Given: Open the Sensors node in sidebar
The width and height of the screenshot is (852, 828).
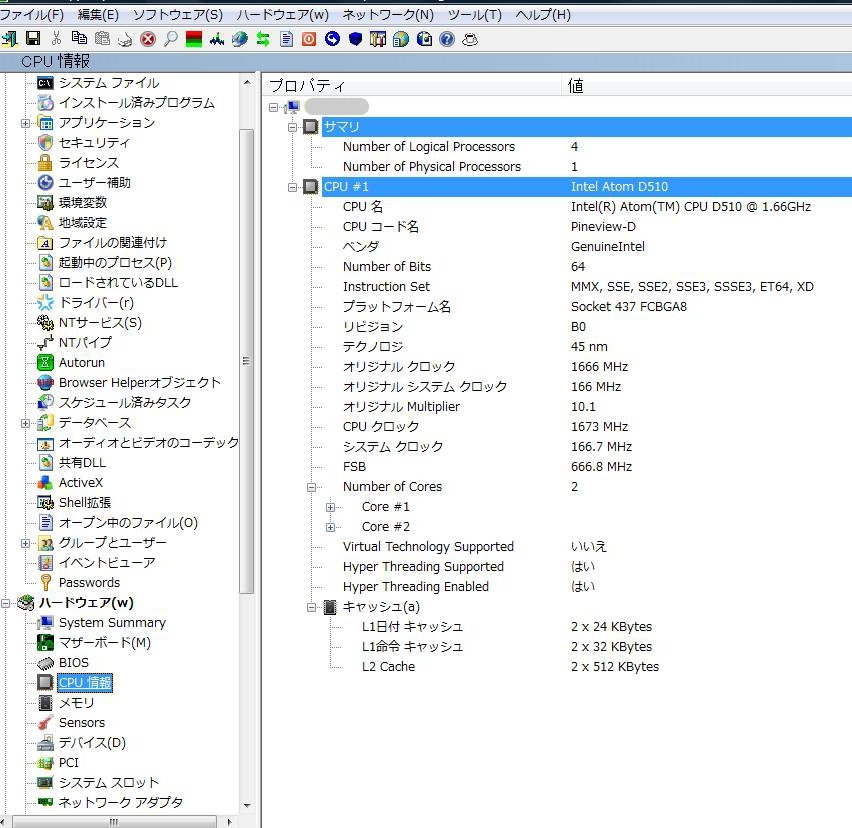Looking at the screenshot, I should pyautogui.click(x=81, y=722).
